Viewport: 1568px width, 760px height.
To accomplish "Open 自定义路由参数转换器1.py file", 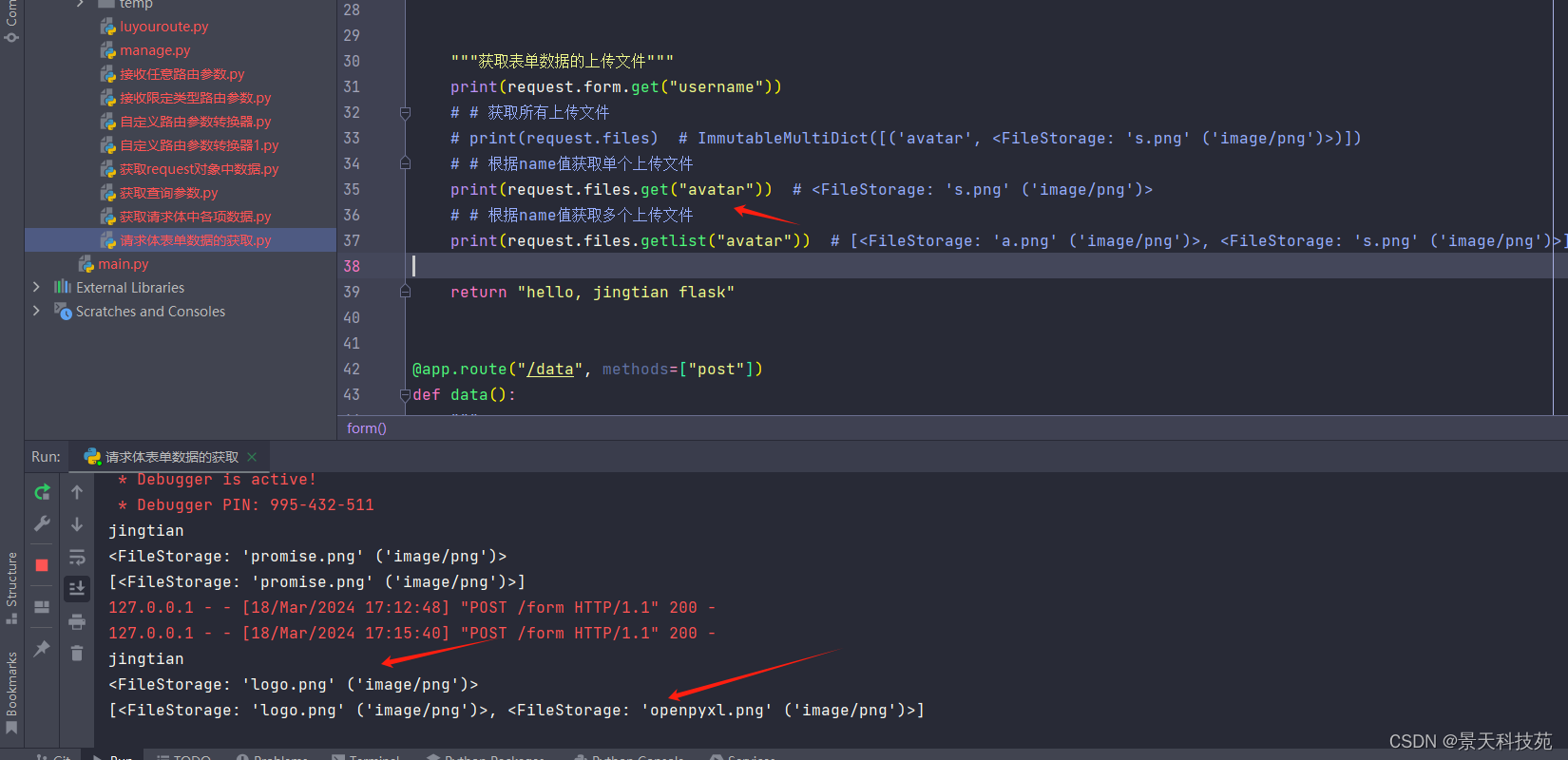I will [x=199, y=145].
